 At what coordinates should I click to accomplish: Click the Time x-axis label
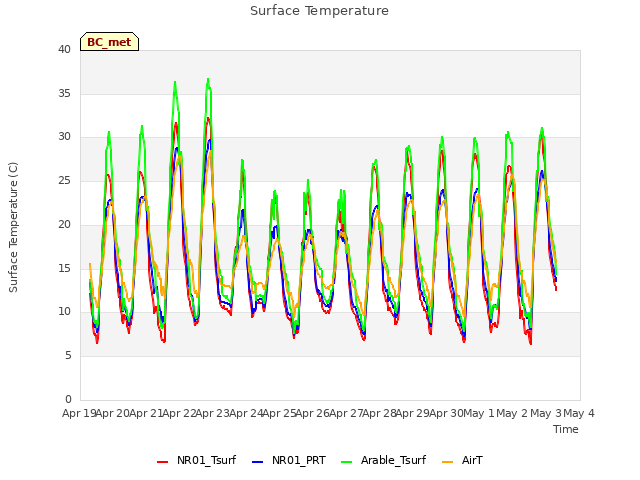(566, 429)
